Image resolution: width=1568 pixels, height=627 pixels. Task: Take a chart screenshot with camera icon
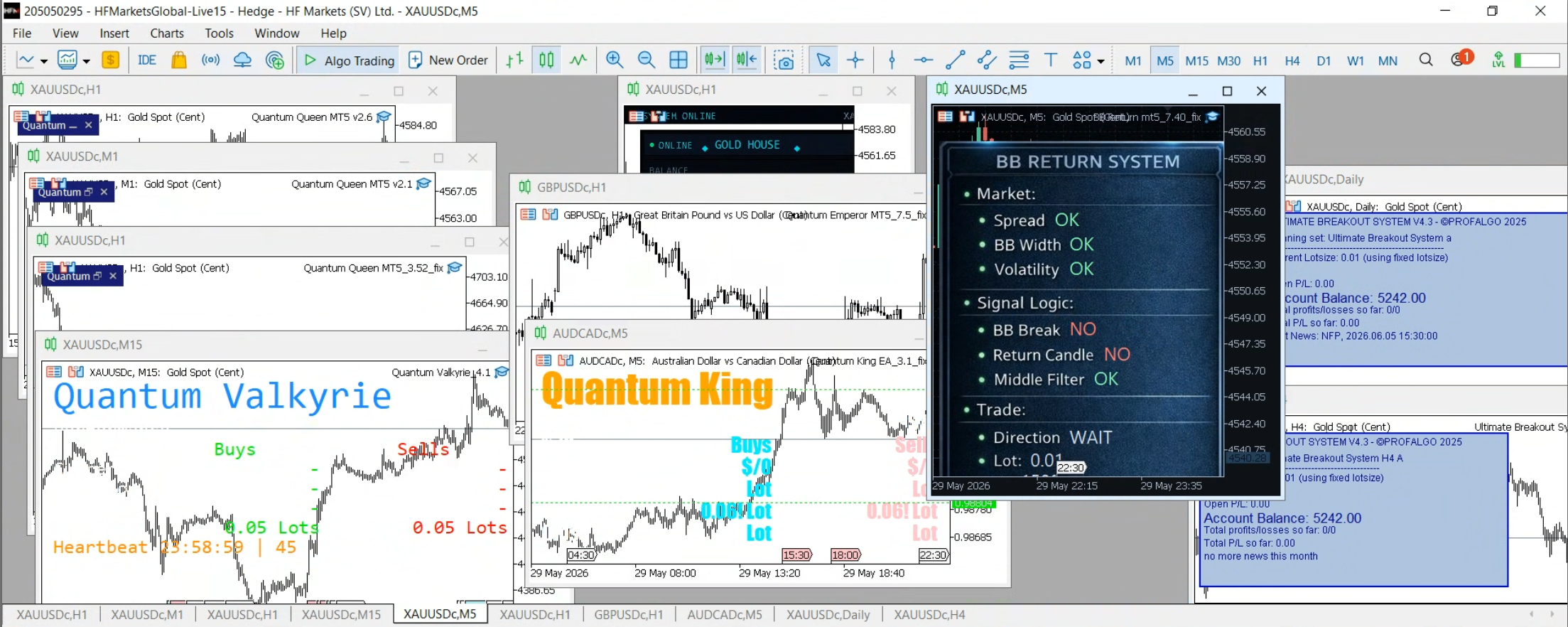(784, 60)
